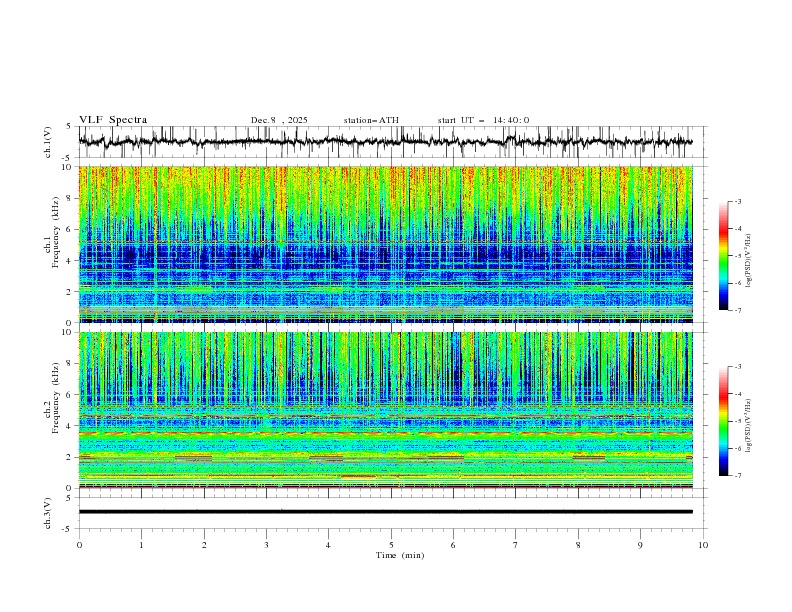The height and width of the screenshot is (612, 792).
Task: Click time axis tick label '2'
Action: click(x=204, y=545)
